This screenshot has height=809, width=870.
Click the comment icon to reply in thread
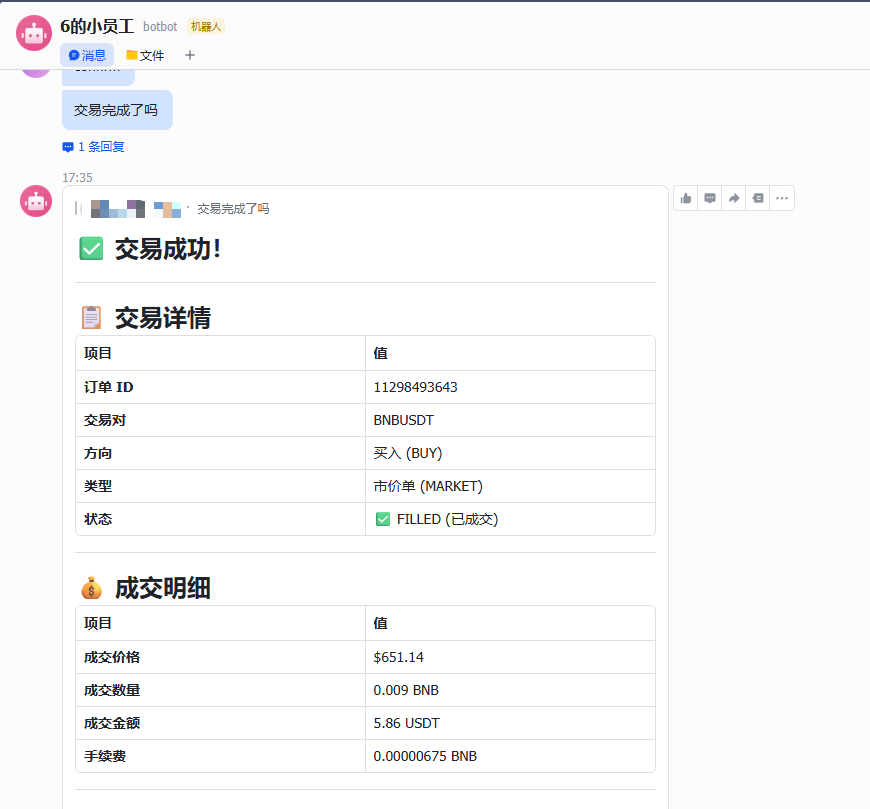coord(709,198)
